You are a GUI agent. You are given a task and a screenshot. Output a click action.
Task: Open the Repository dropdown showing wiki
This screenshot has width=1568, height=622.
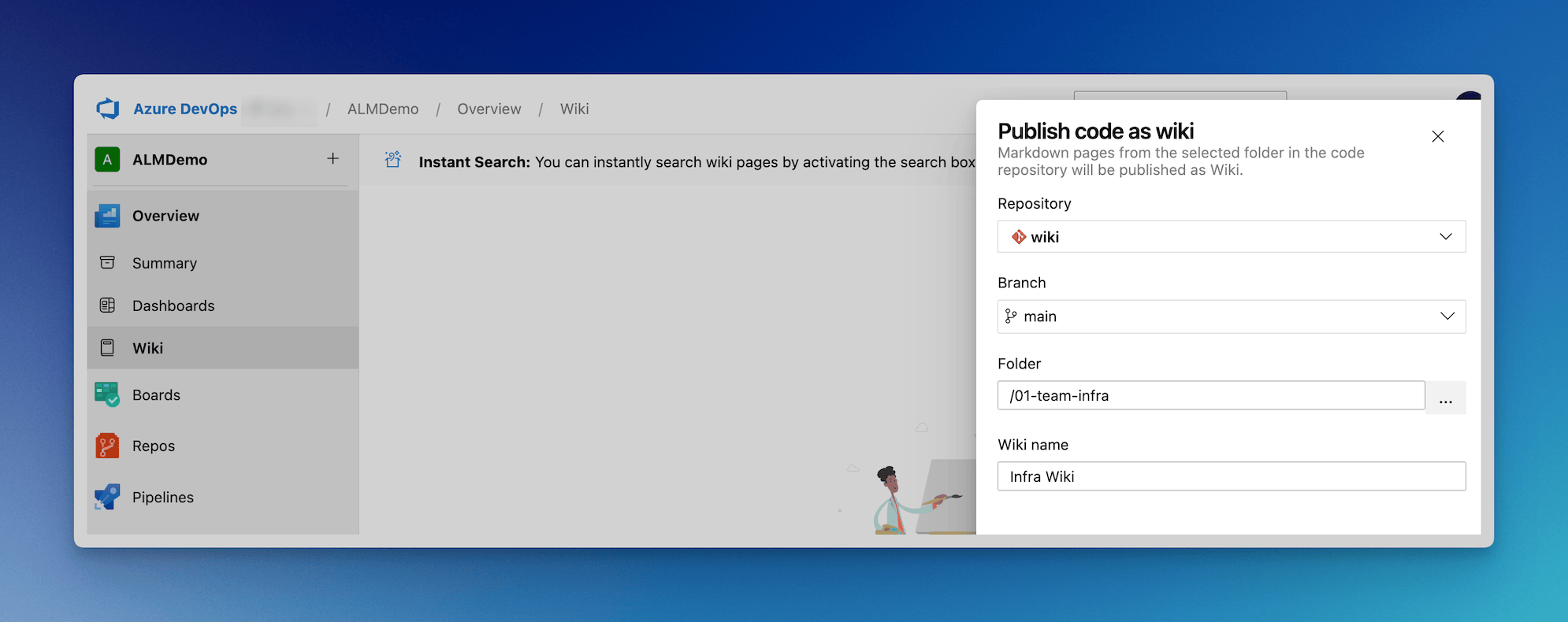pos(1232,237)
